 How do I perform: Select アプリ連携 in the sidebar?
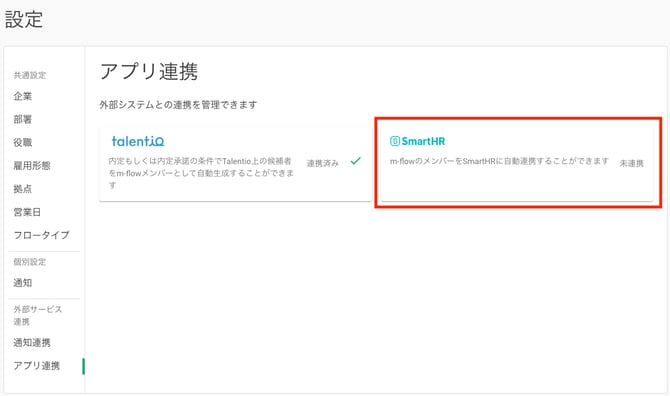pos(37,366)
